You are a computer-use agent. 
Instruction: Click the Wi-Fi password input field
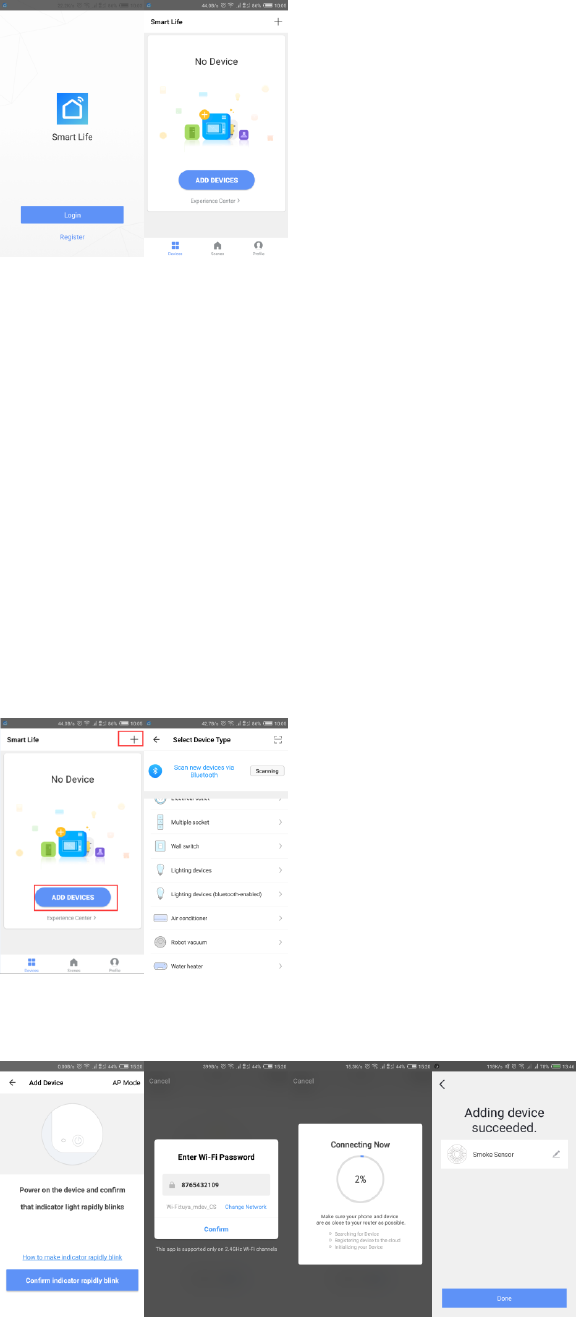[216, 1184]
